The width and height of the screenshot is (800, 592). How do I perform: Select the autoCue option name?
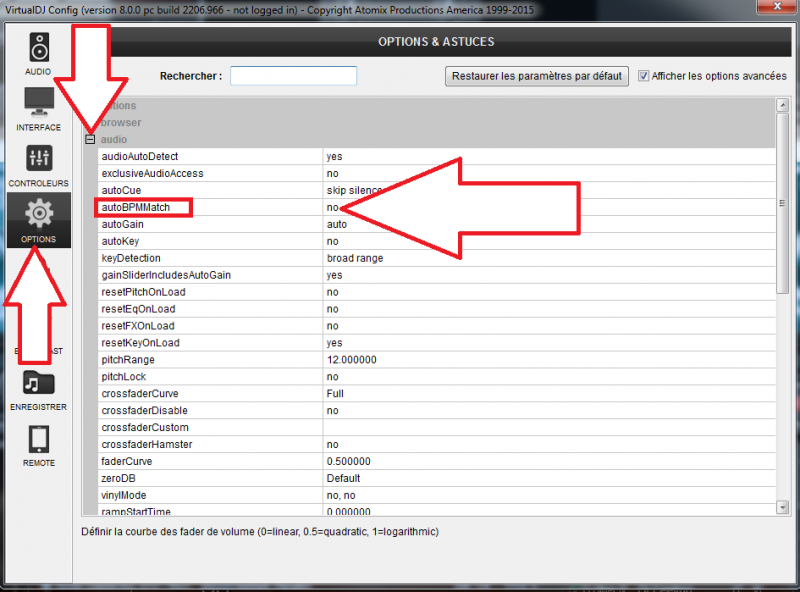click(121, 190)
